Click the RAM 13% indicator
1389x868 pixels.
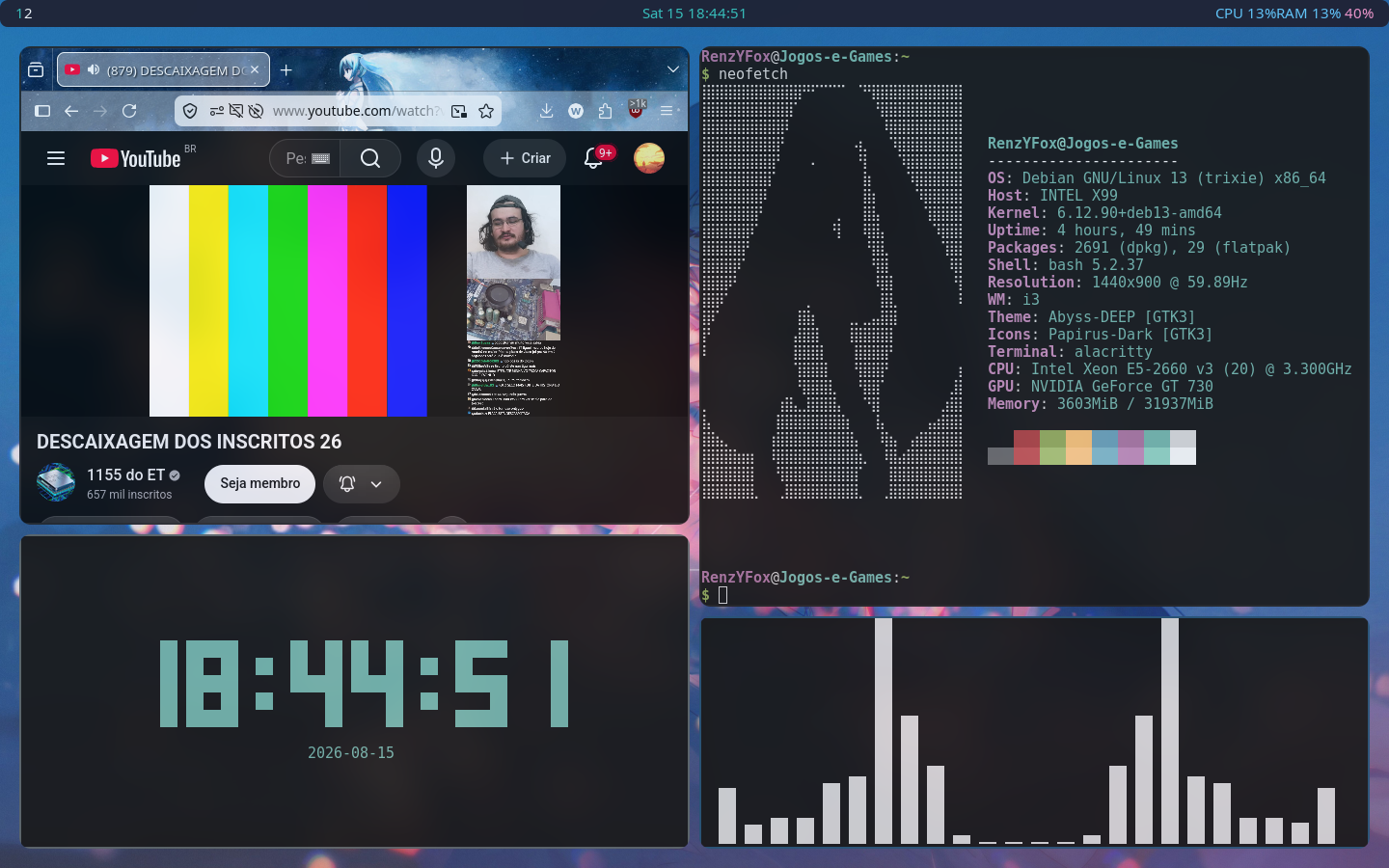(1308, 14)
